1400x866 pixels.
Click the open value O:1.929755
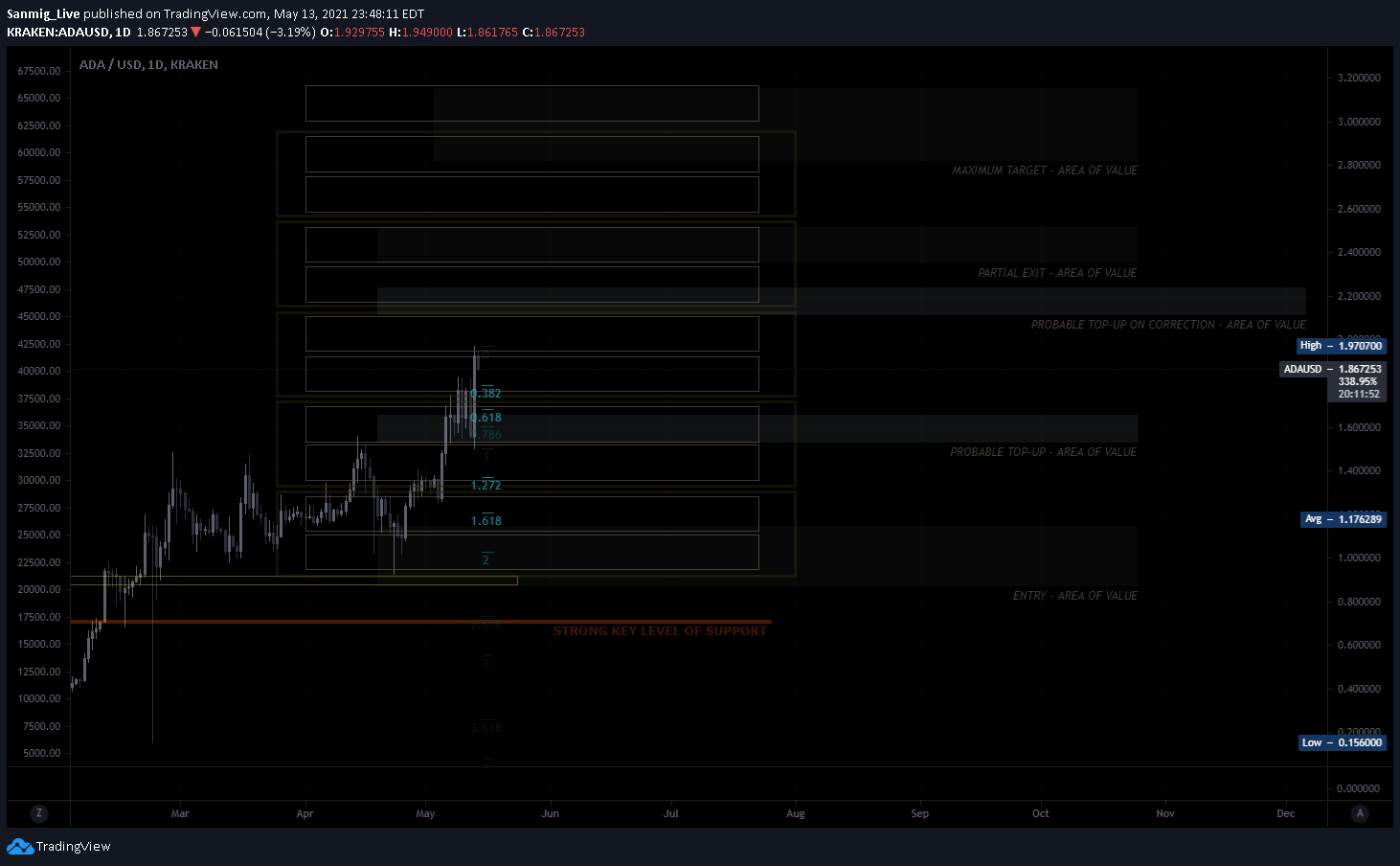coord(352,32)
